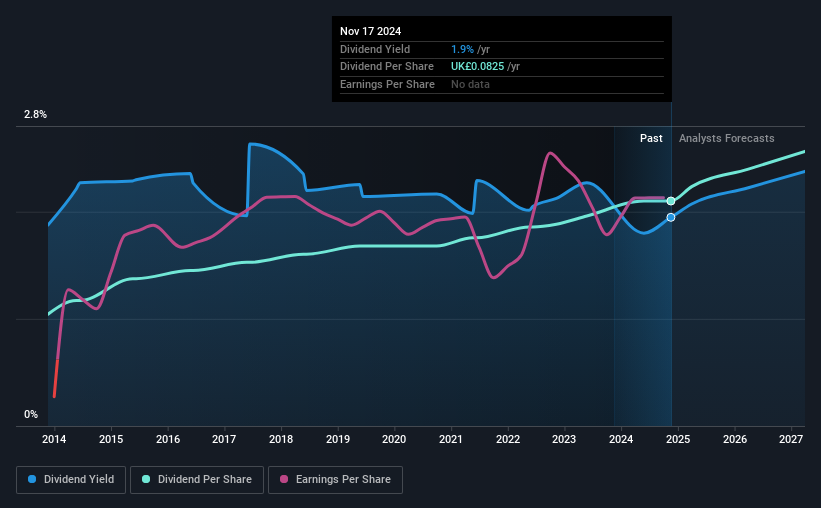Click the 2016 x-axis label

pos(168,439)
